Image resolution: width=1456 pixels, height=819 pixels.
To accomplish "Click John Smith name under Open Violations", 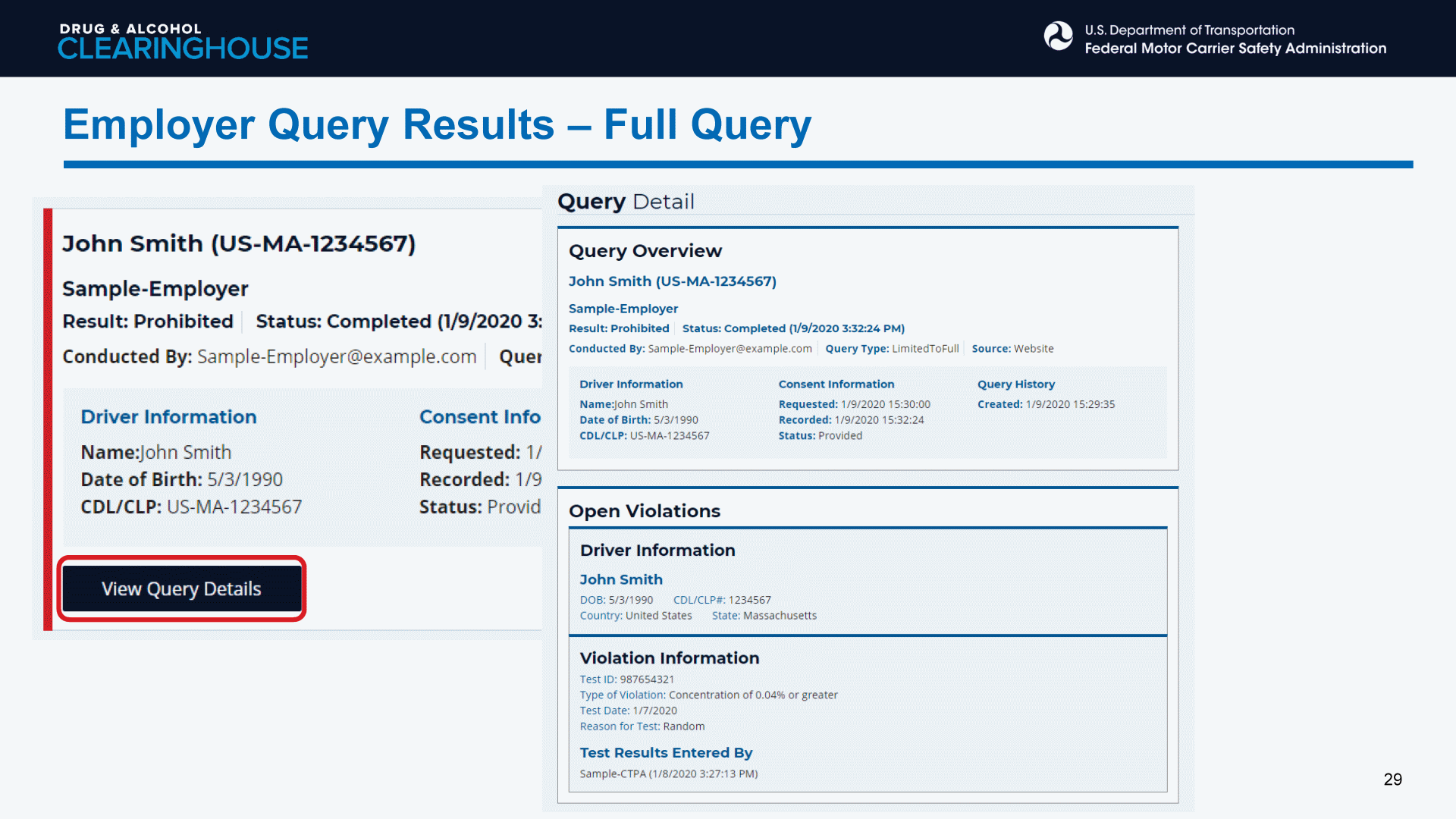I will point(621,579).
